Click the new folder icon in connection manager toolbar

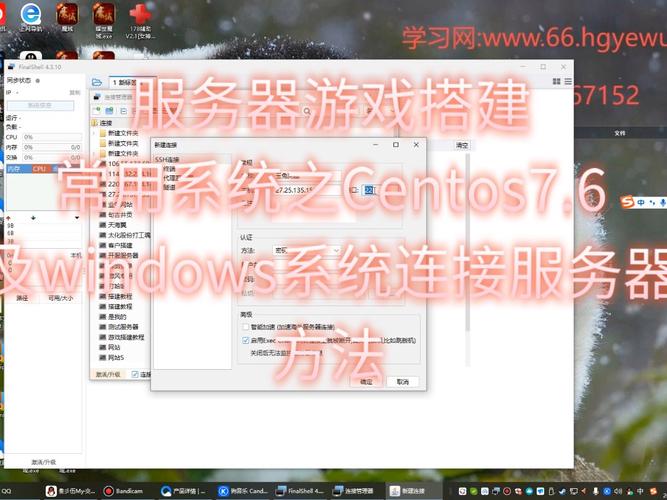110,111
